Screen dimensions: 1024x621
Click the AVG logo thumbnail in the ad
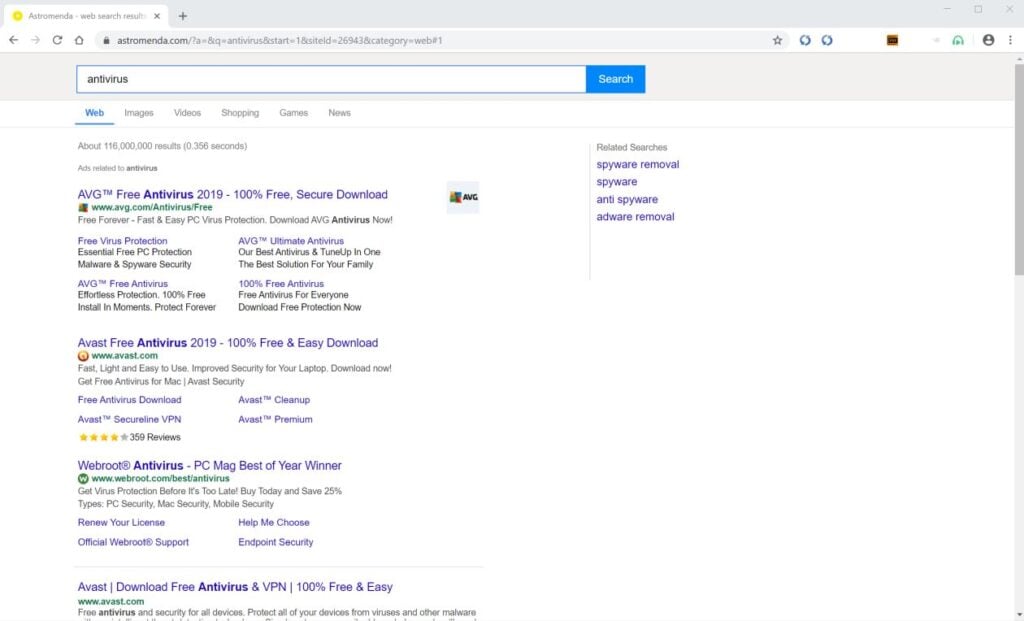pyautogui.click(x=463, y=197)
